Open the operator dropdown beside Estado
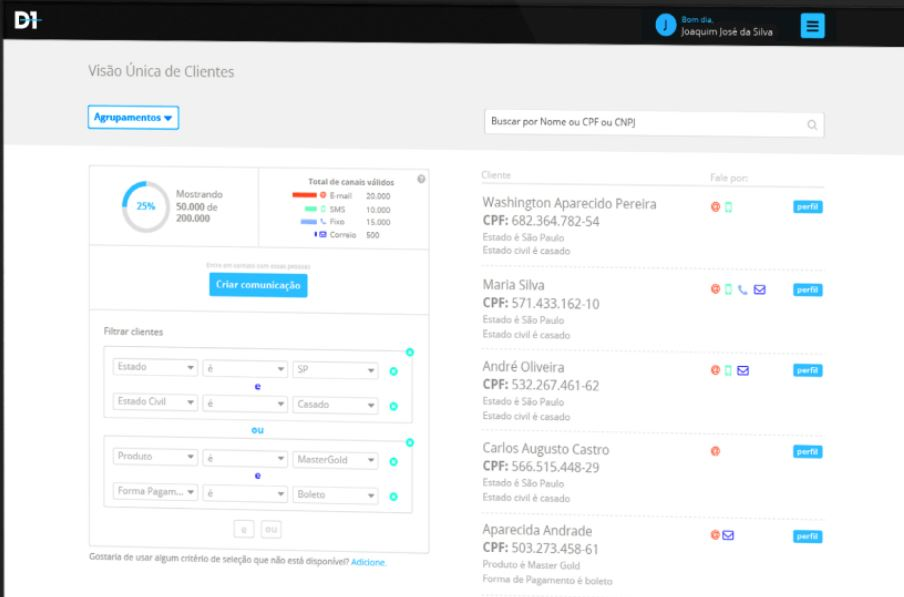This screenshot has height=597, width=904. click(245, 368)
